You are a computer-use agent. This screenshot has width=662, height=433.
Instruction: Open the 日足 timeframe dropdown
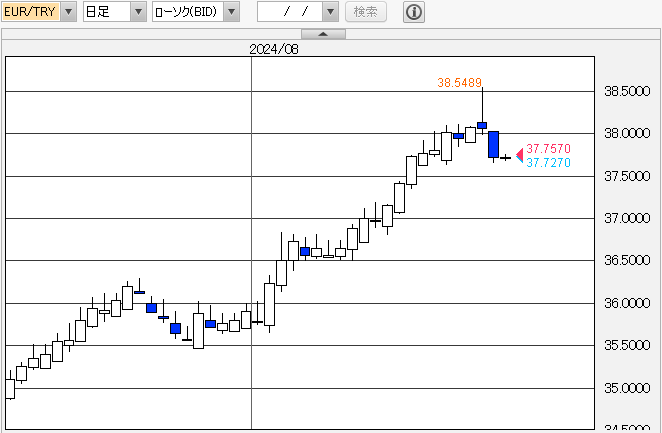pos(138,12)
